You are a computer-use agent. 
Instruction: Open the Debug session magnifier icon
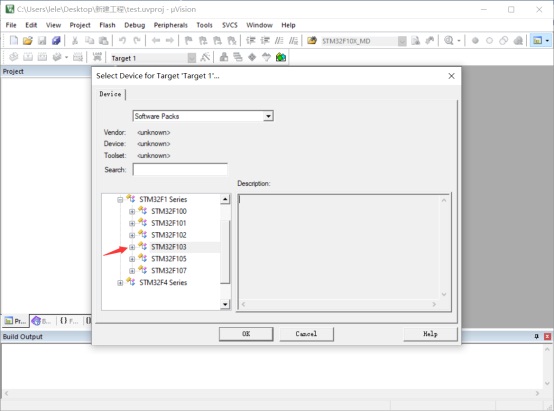449,41
